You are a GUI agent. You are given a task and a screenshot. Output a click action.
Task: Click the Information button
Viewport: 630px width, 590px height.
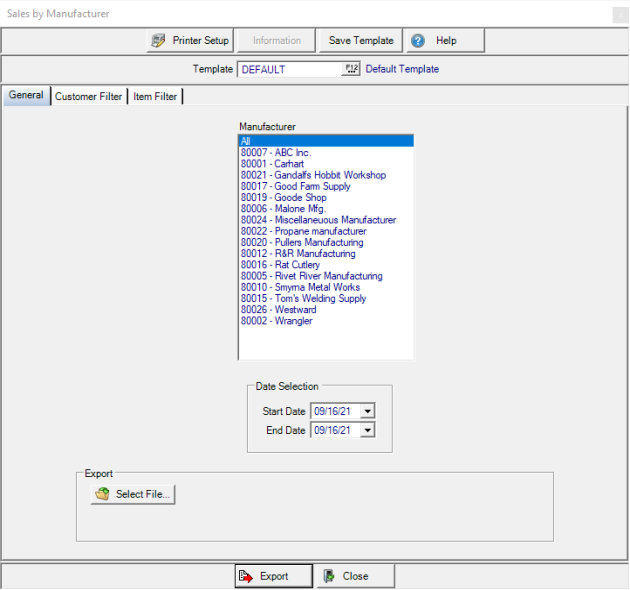pyautogui.click(x=276, y=41)
